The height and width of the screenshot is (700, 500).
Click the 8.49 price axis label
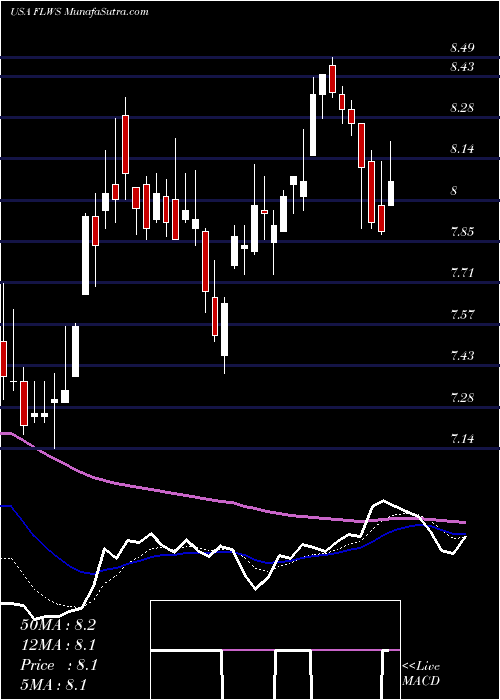coord(462,48)
